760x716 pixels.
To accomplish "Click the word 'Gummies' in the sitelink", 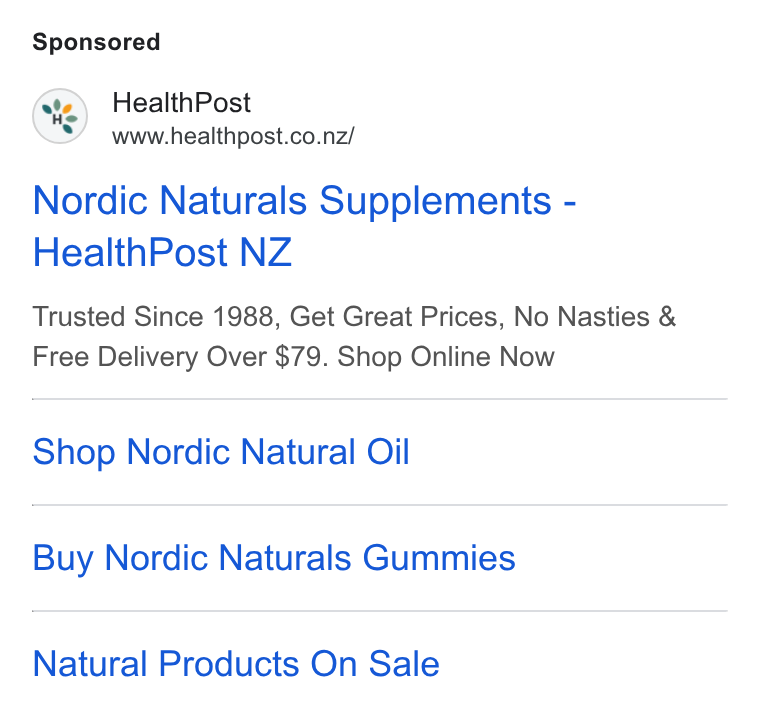I will point(439,558).
